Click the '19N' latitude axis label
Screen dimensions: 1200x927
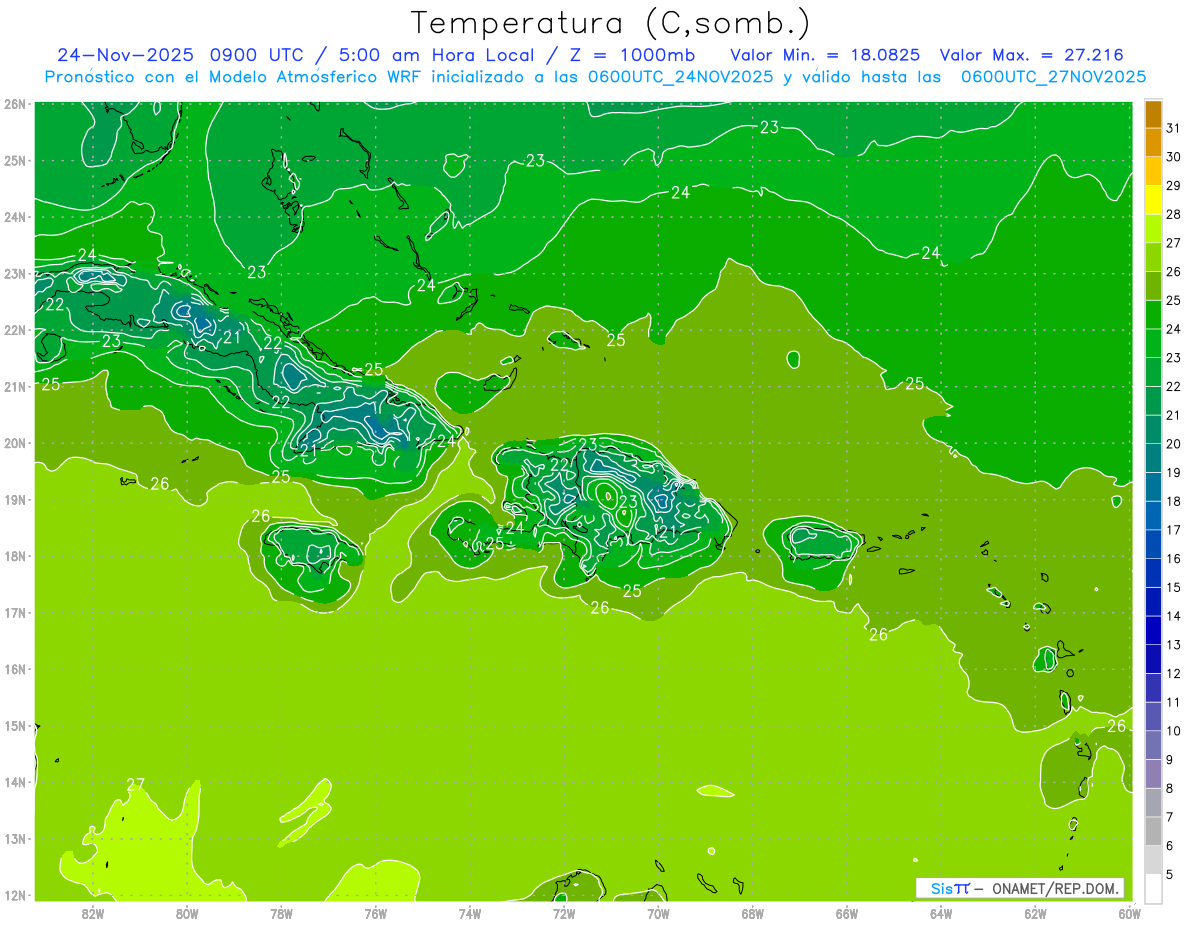coord(15,500)
